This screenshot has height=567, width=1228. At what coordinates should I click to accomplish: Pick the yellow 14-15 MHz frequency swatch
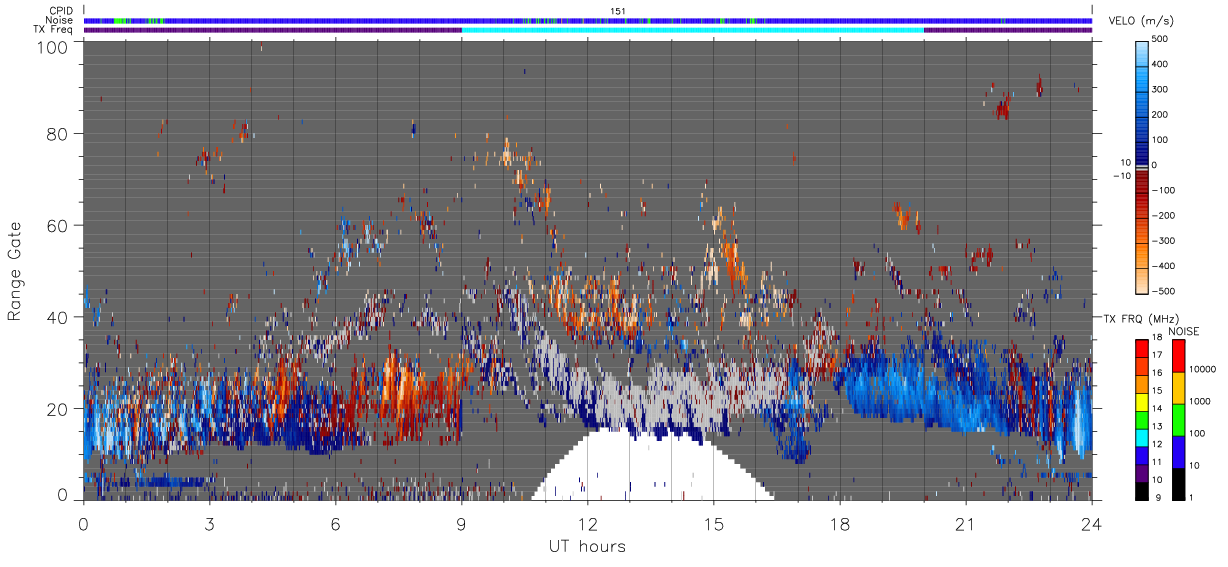1142,400
